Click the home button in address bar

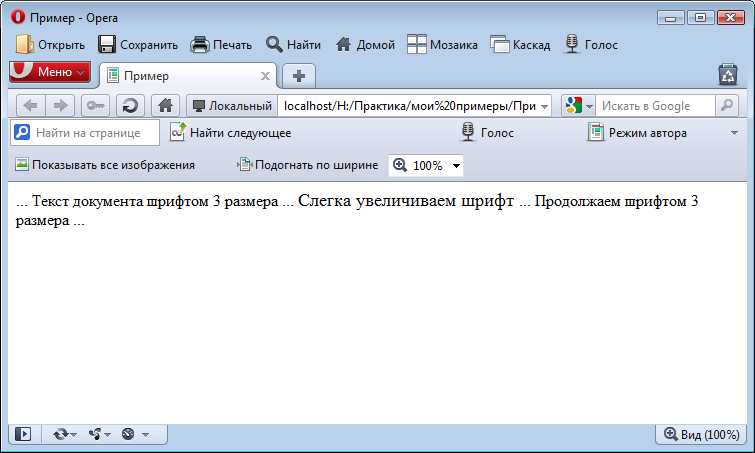coord(165,105)
